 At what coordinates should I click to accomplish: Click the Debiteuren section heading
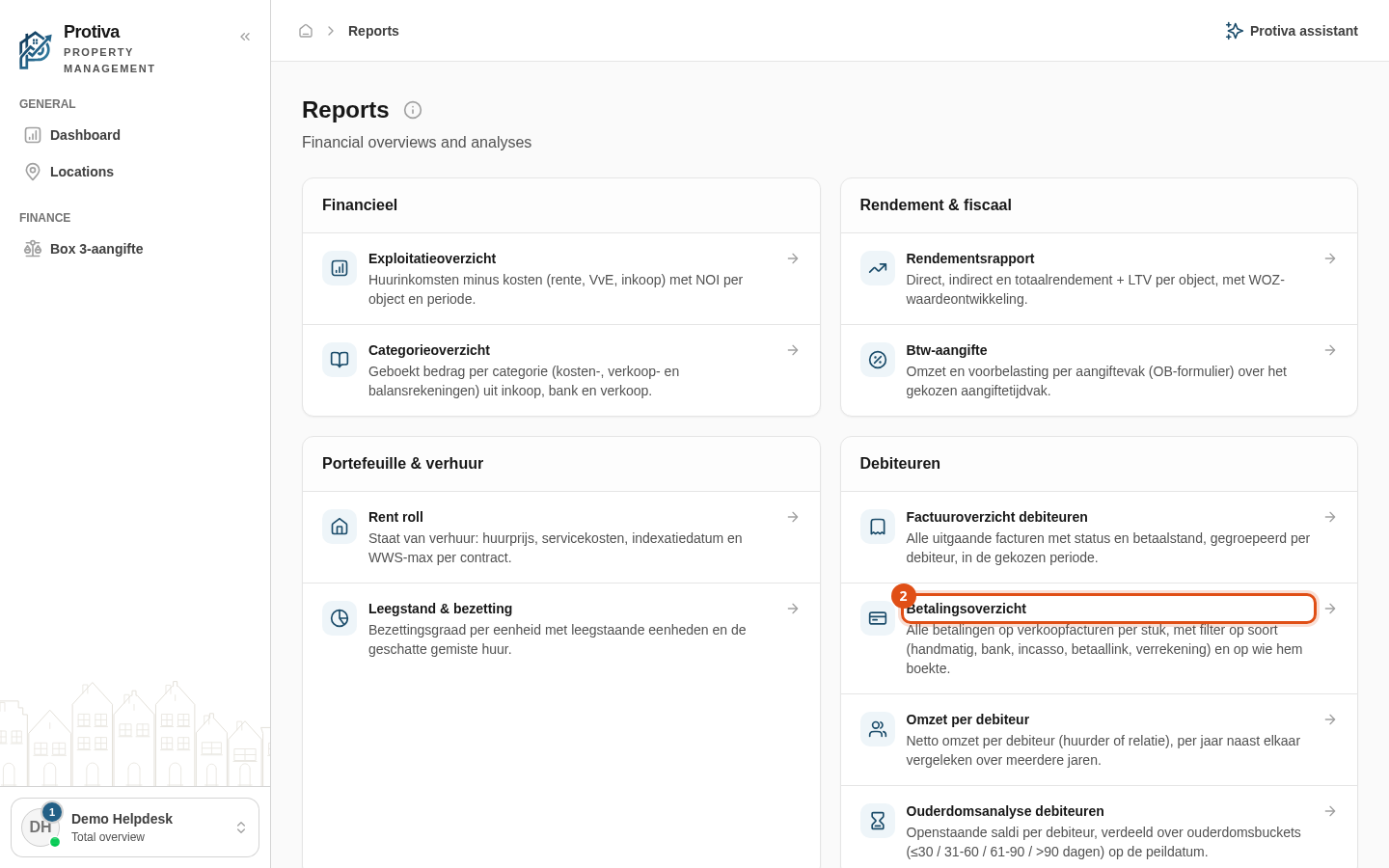900,464
